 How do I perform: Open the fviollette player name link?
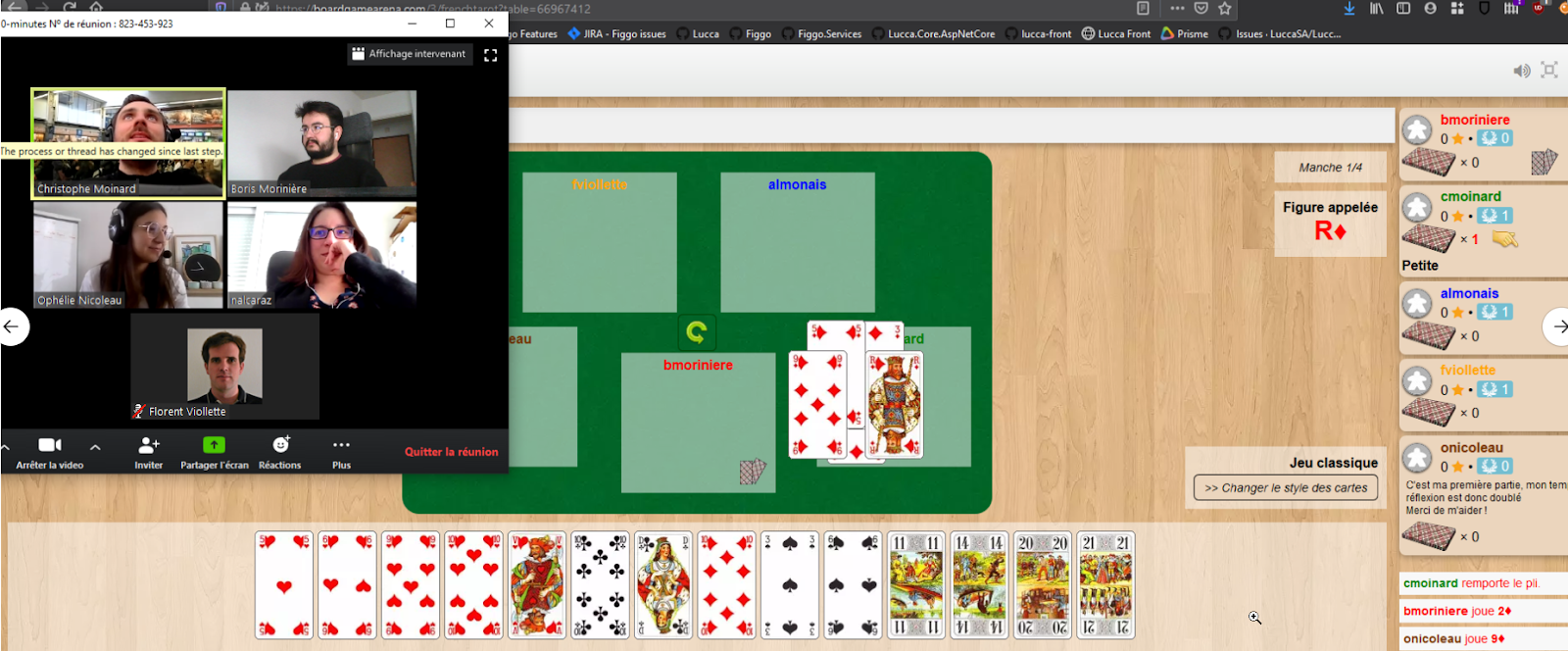1468,370
